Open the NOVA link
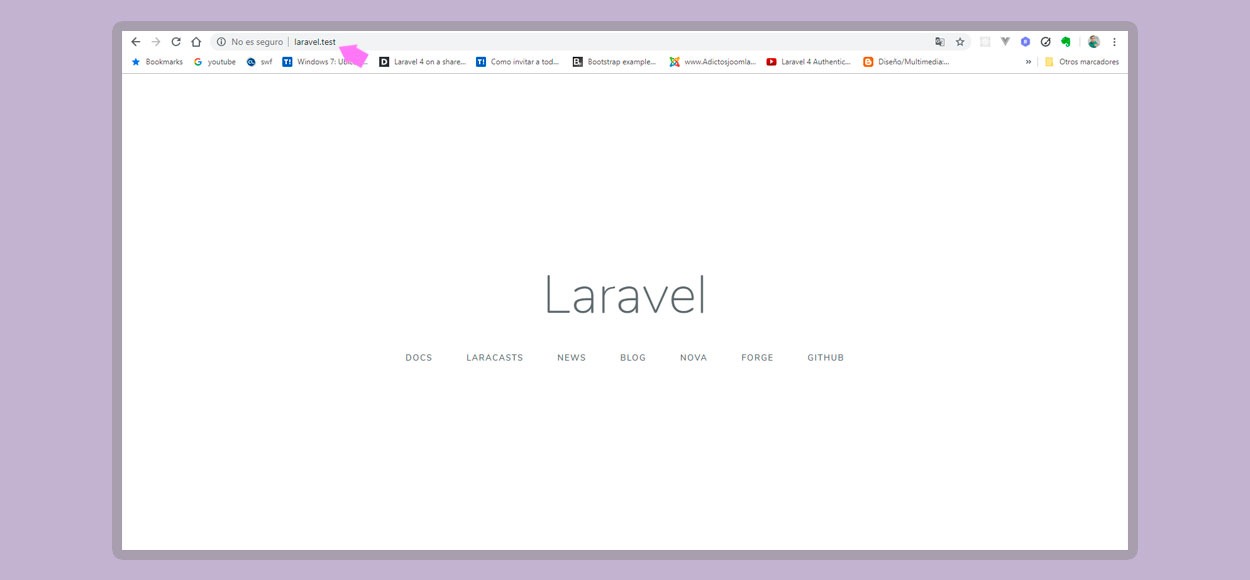The height and width of the screenshot is (580, 1250). point(693,358)
